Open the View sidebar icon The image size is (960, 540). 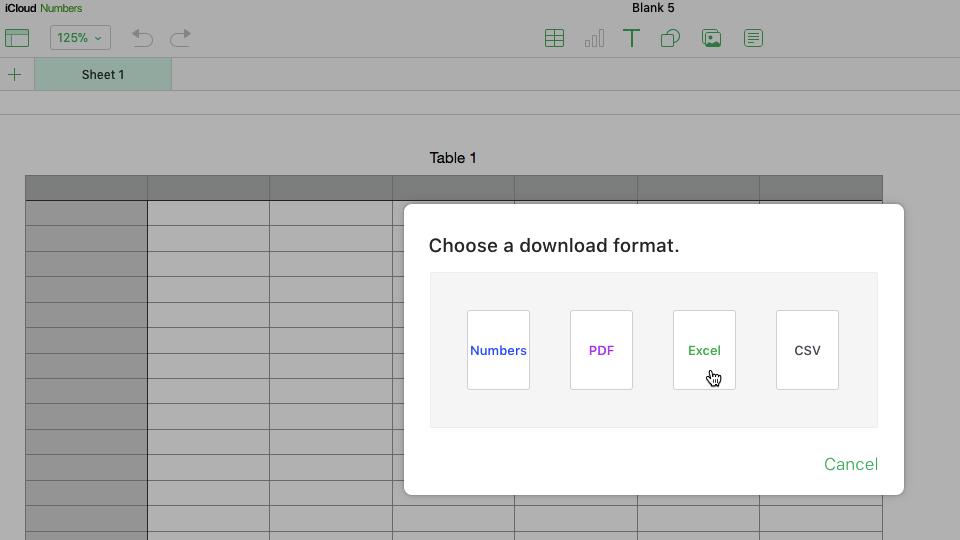pyautogui.click(x=17, y=38)
